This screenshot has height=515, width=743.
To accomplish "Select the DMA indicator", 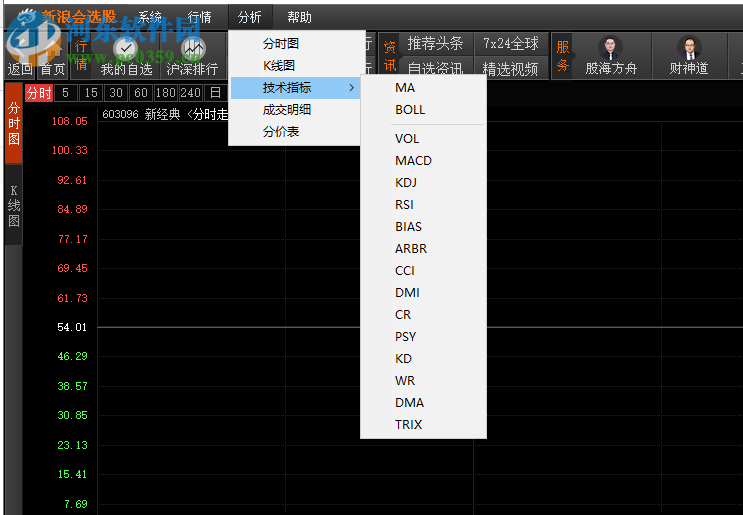I will [423, 403].
